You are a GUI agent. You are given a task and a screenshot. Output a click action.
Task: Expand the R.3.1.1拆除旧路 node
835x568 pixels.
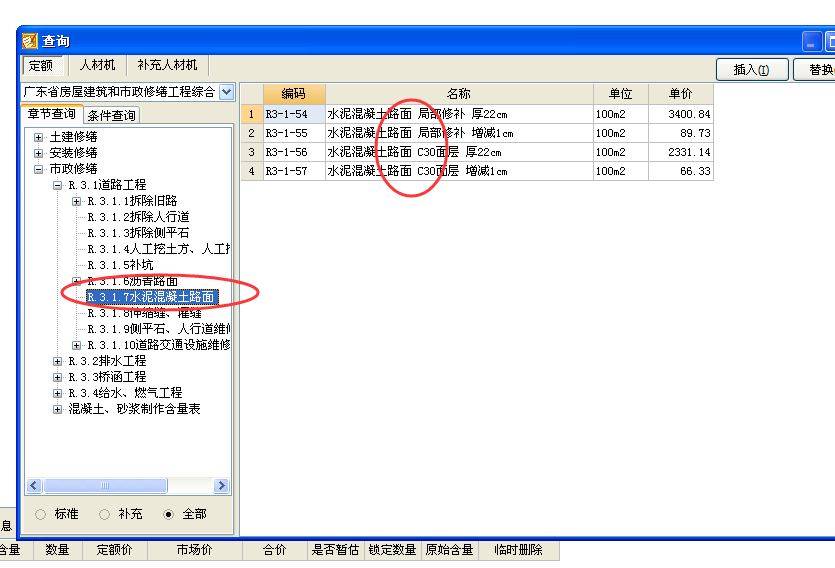coord(77,201)
